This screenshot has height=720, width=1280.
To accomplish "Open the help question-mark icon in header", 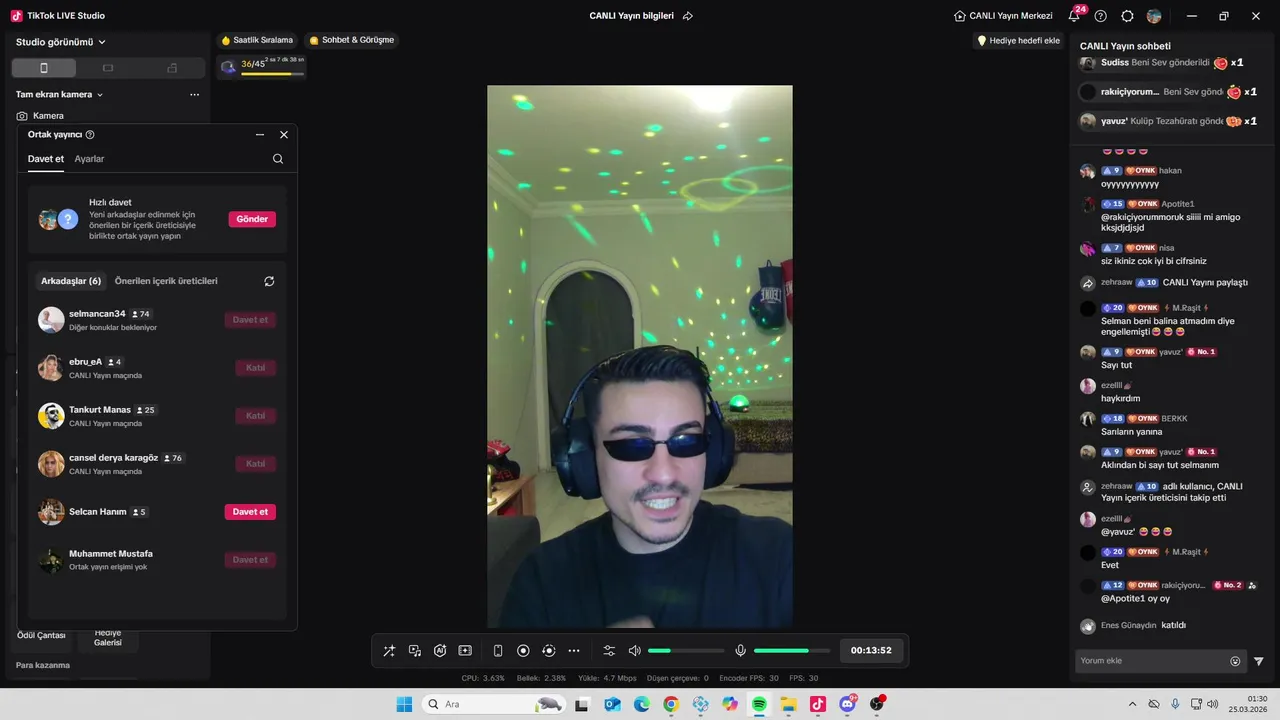I will click(x=1101, y=16).
